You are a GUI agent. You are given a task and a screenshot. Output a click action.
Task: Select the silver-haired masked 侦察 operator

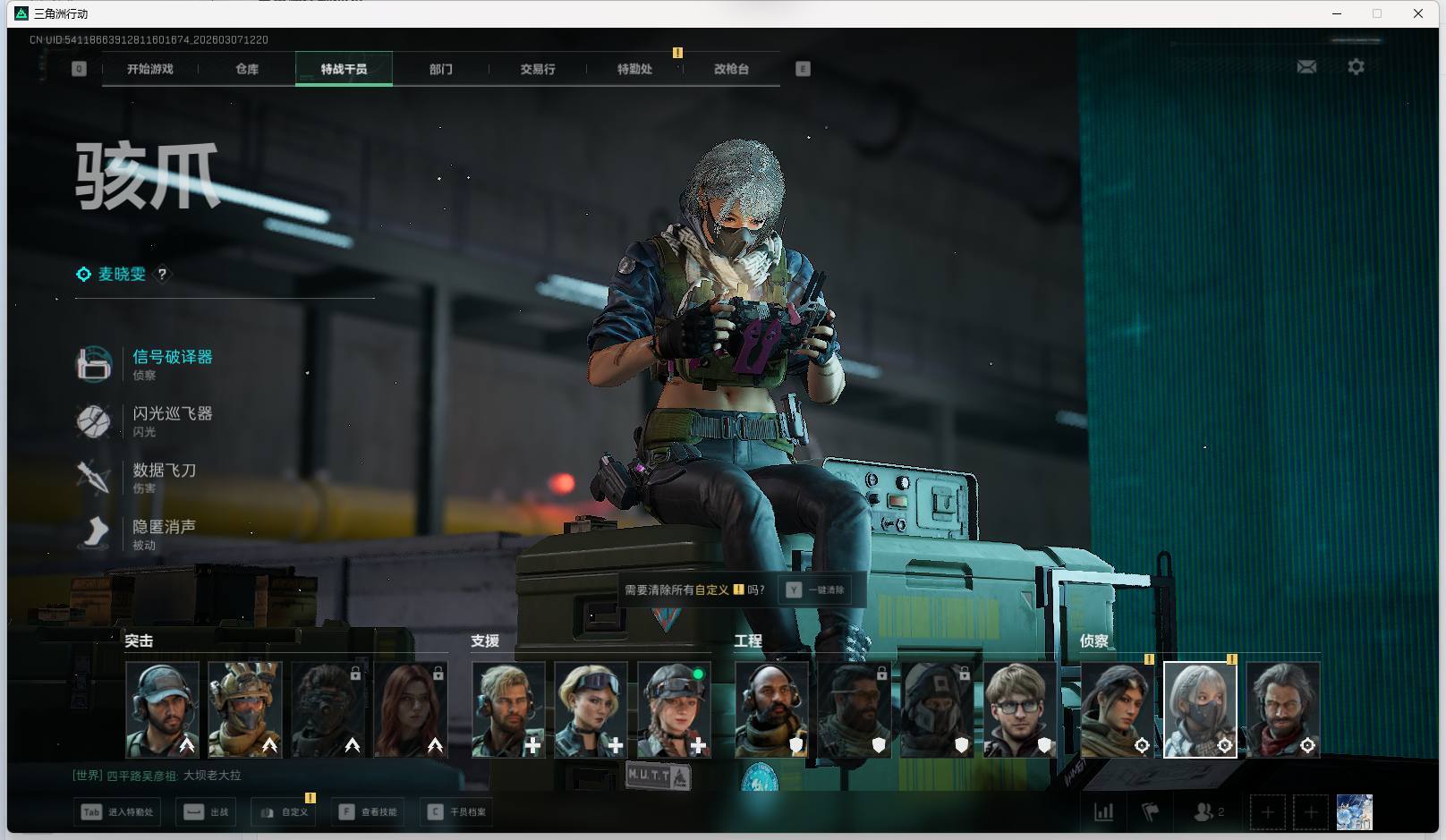(x=1200, y=709)
